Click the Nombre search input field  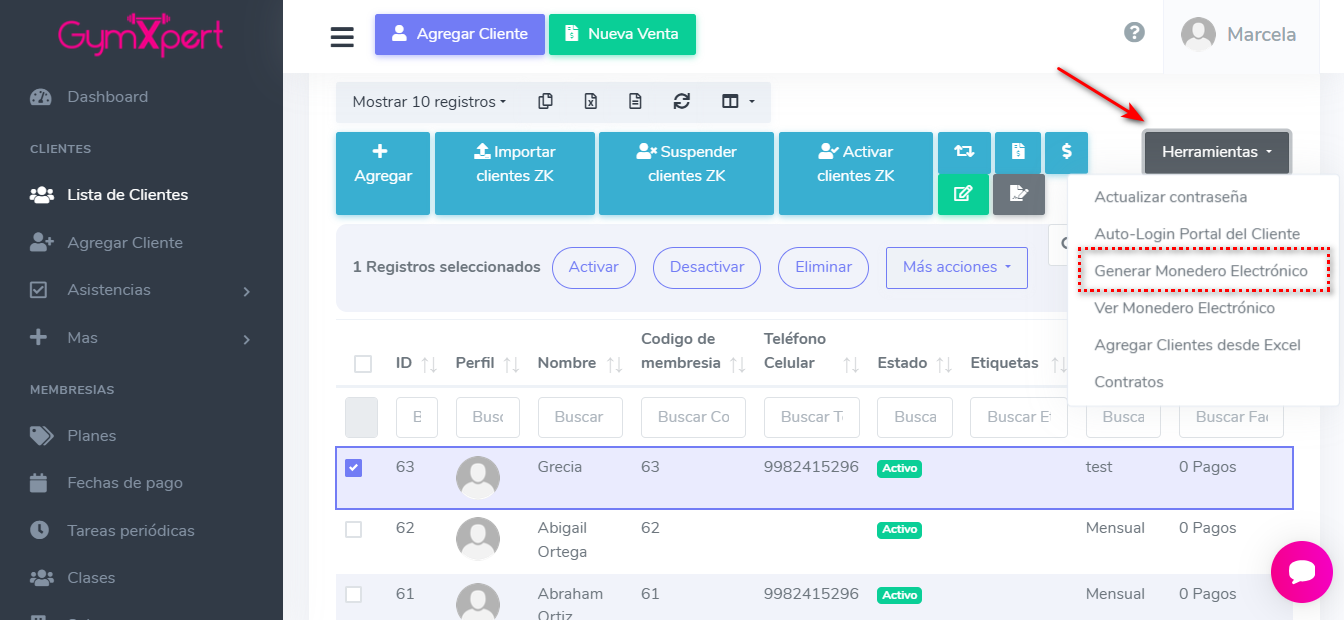(580, 417)
